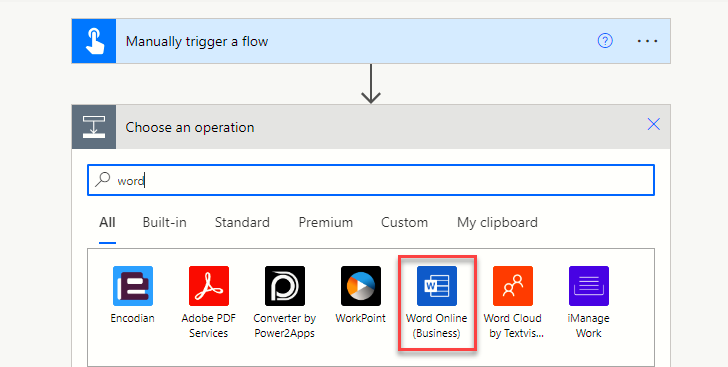Open help for Manually trigger a flow
Viewport: 728px width, 367px height.
[x=605, y=41]
